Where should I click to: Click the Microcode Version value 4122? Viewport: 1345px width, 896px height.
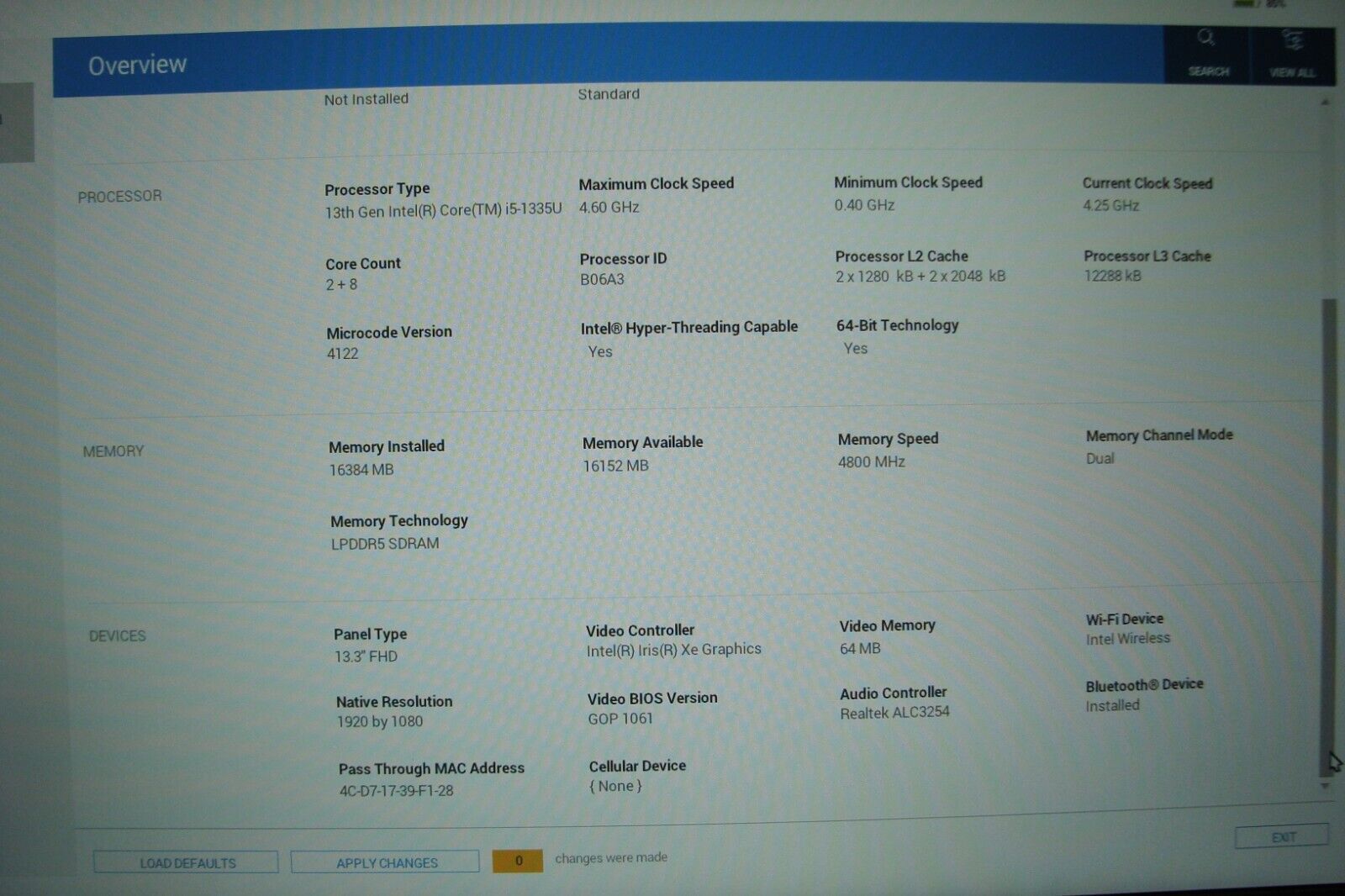[342, 353]
